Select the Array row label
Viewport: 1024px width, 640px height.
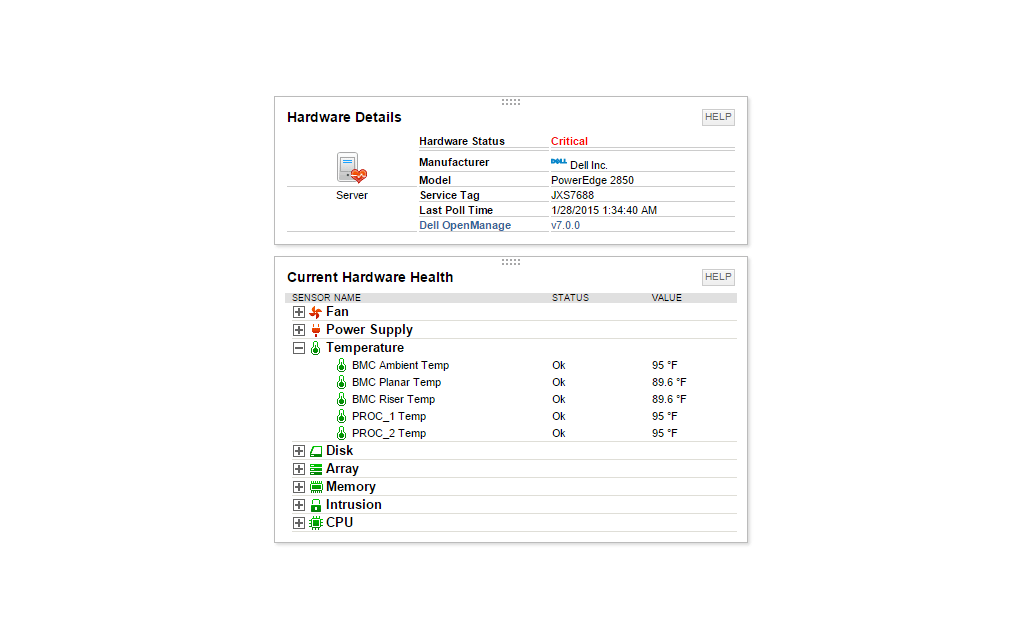[342, 469]
